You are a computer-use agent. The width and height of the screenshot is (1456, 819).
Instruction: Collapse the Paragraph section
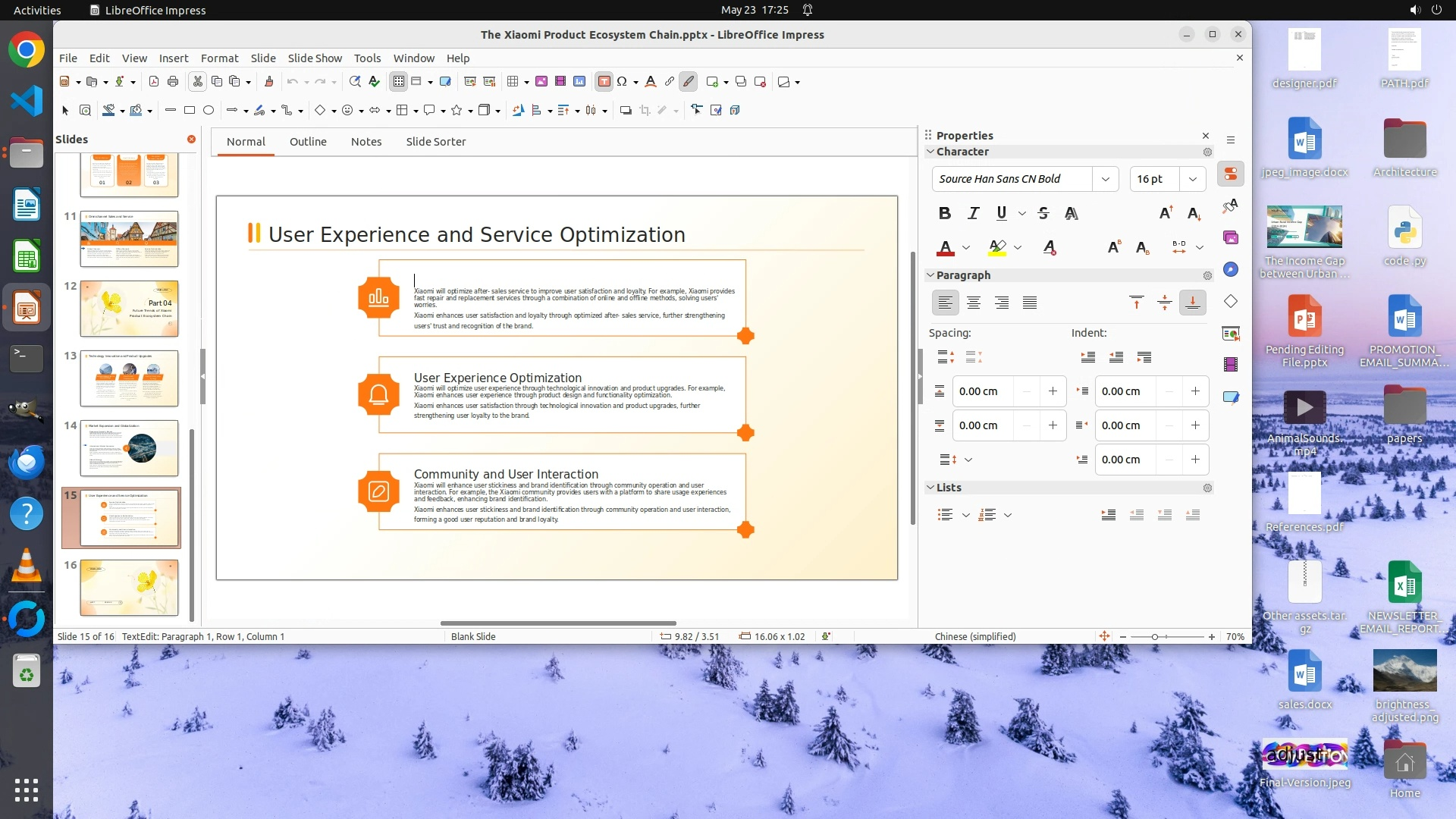click(x=930, y=275)
